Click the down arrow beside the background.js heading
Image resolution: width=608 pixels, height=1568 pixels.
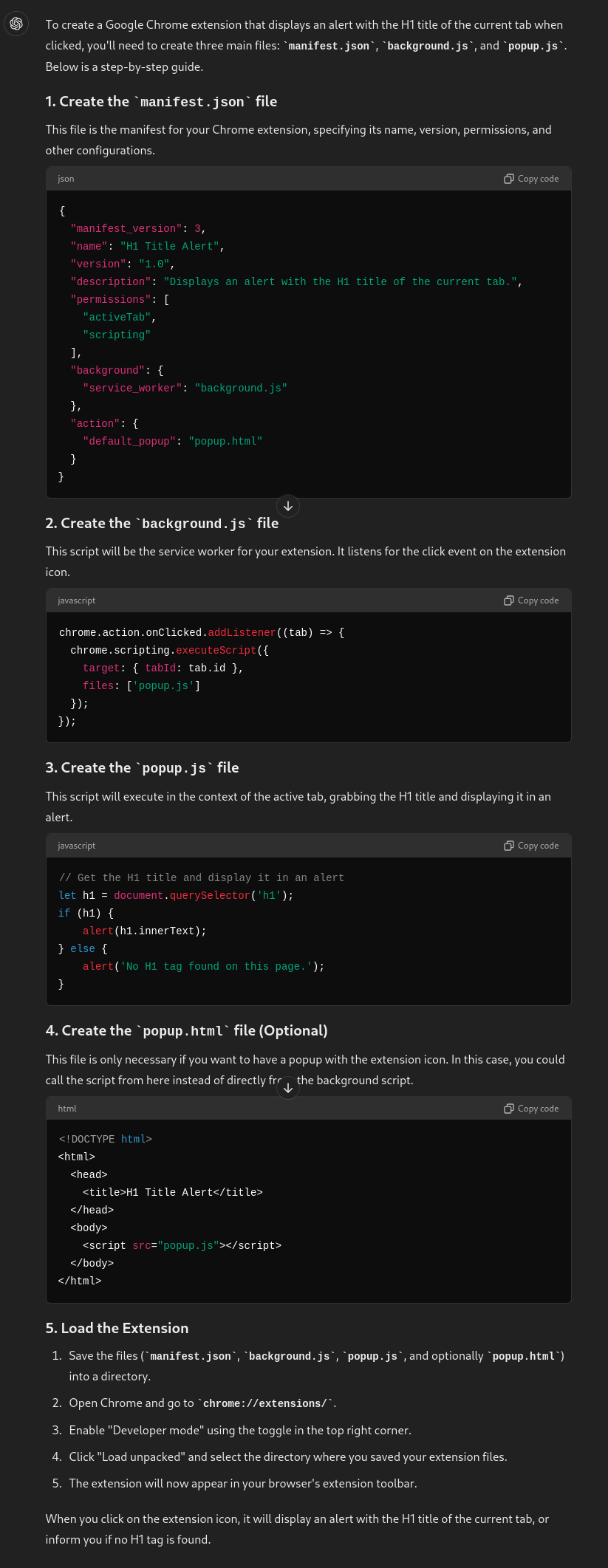point(288,506)
